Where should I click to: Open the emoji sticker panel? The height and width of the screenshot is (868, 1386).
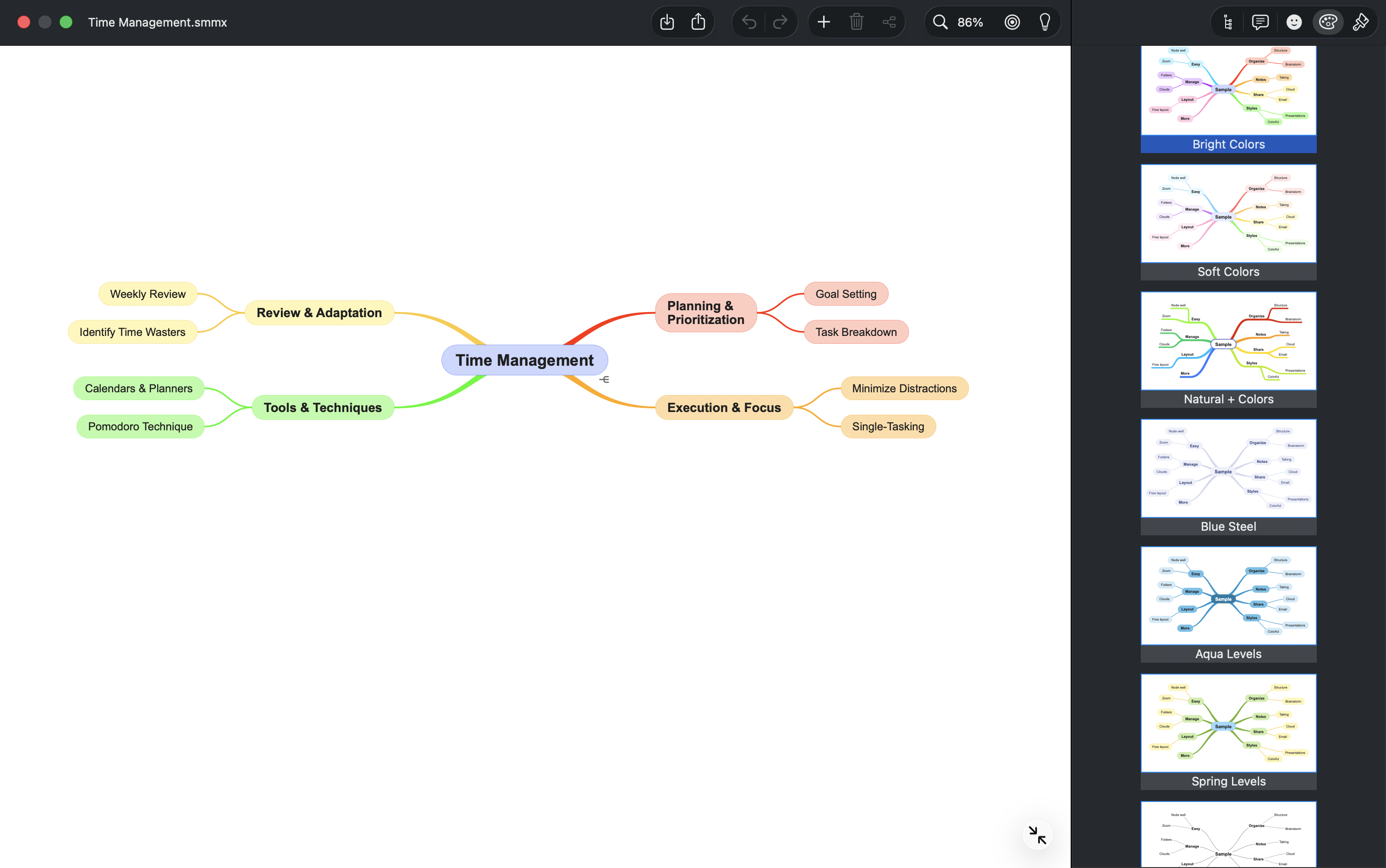(1294, 22)
